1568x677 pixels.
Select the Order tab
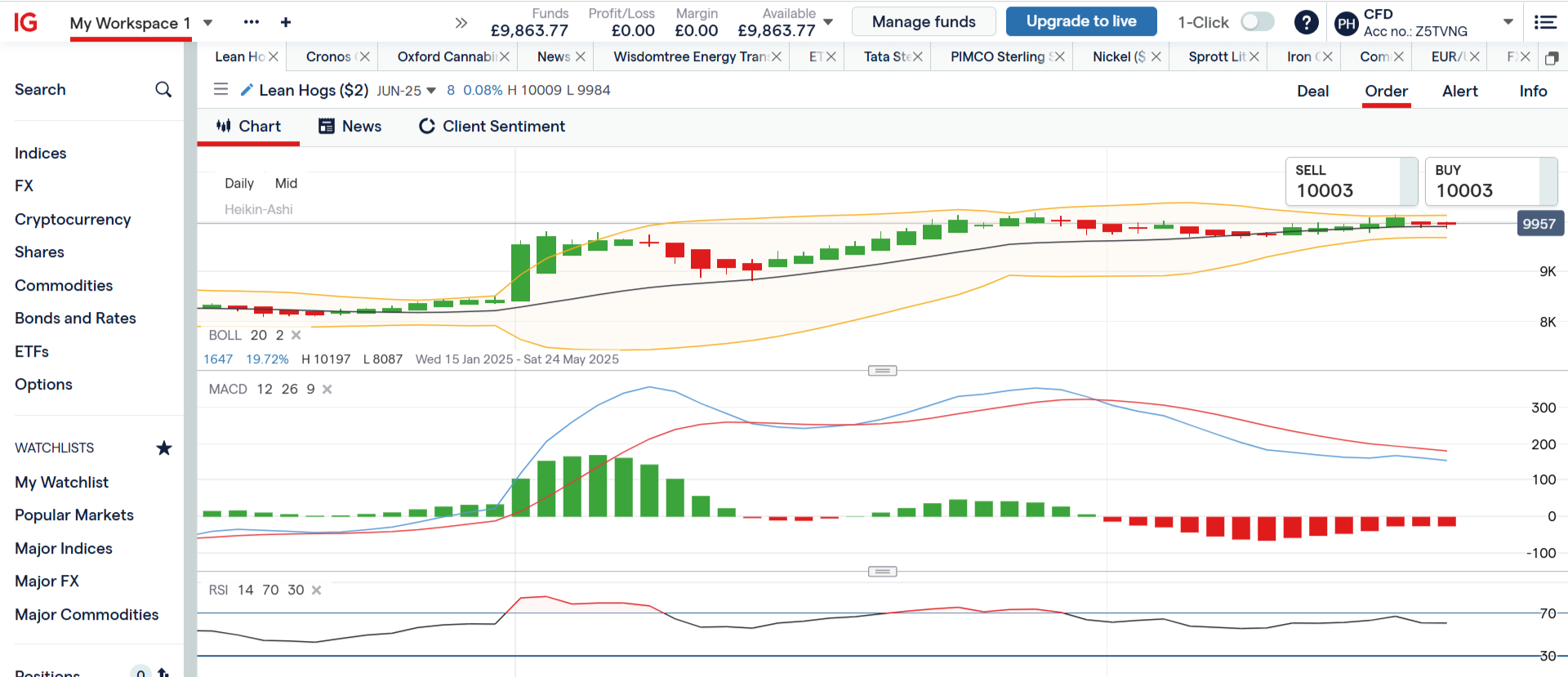pyautogui.click(x=1387, y=91)
